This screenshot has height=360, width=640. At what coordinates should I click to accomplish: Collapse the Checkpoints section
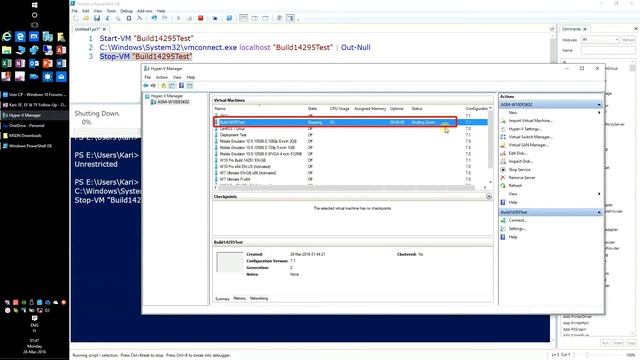point(489,197)
